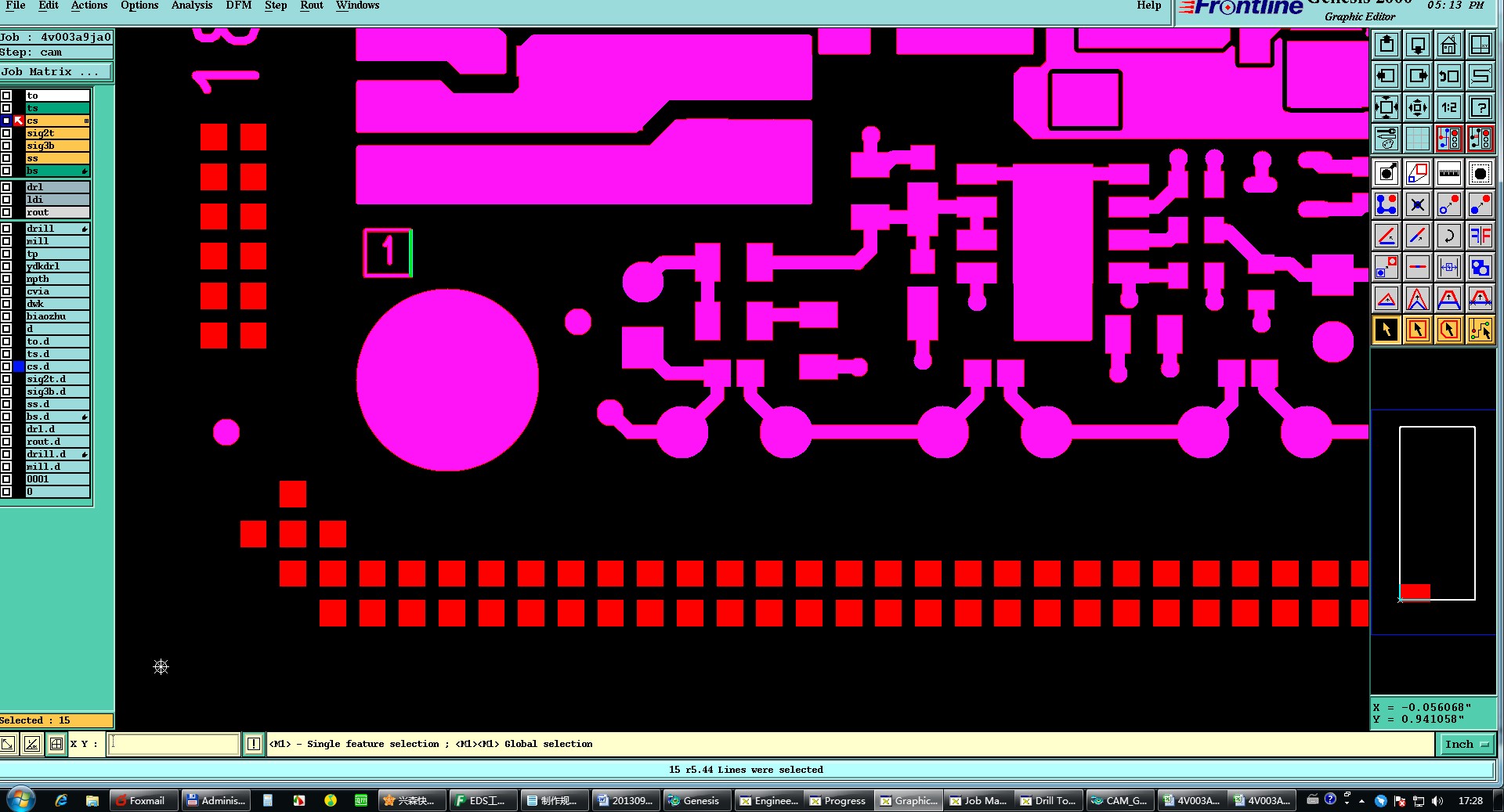Select the ss layer name
This screenshot has width=1504, height=812.
tap(57, 158)
